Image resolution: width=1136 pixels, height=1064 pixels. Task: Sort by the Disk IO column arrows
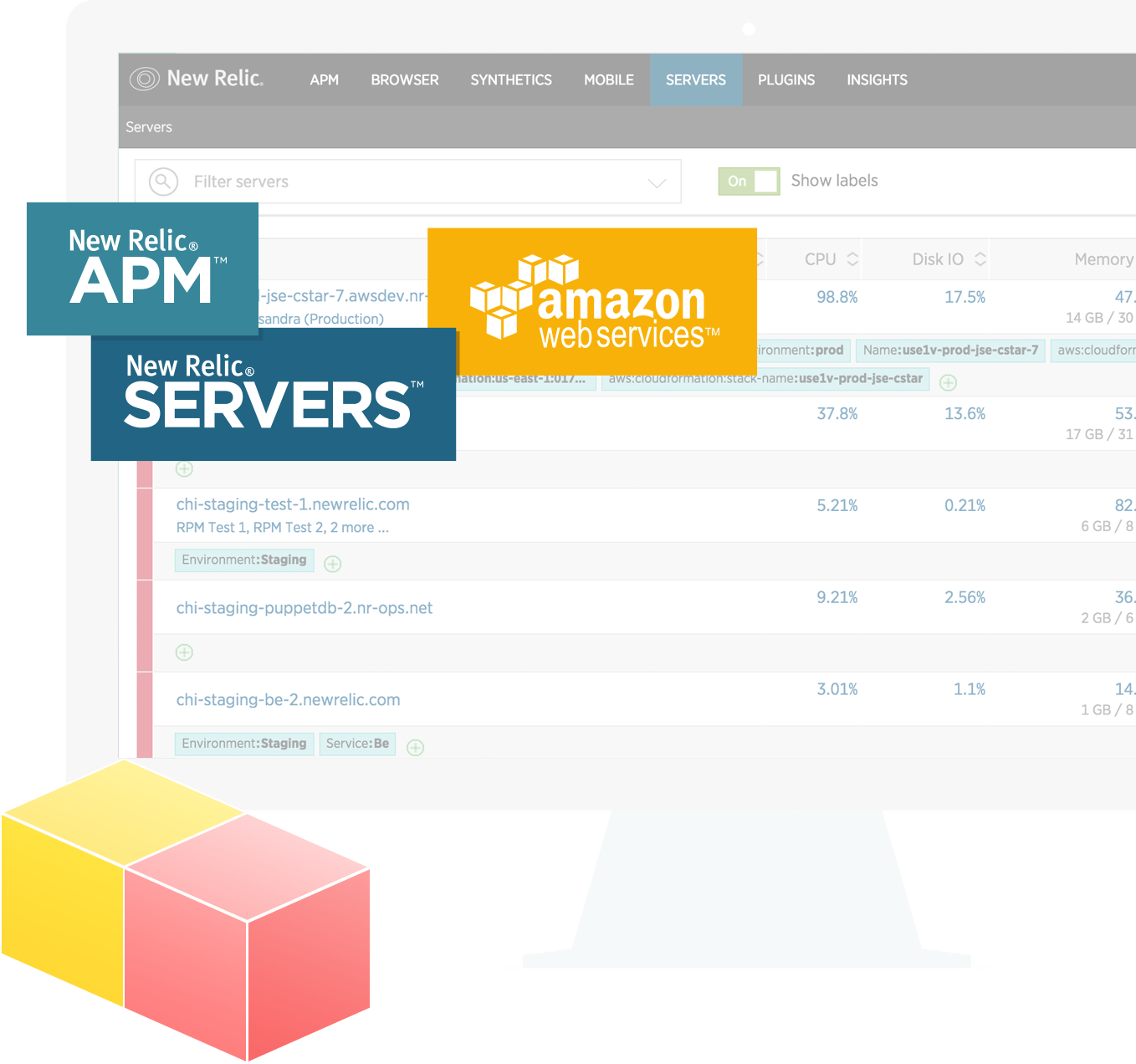(x=980, y=259)
